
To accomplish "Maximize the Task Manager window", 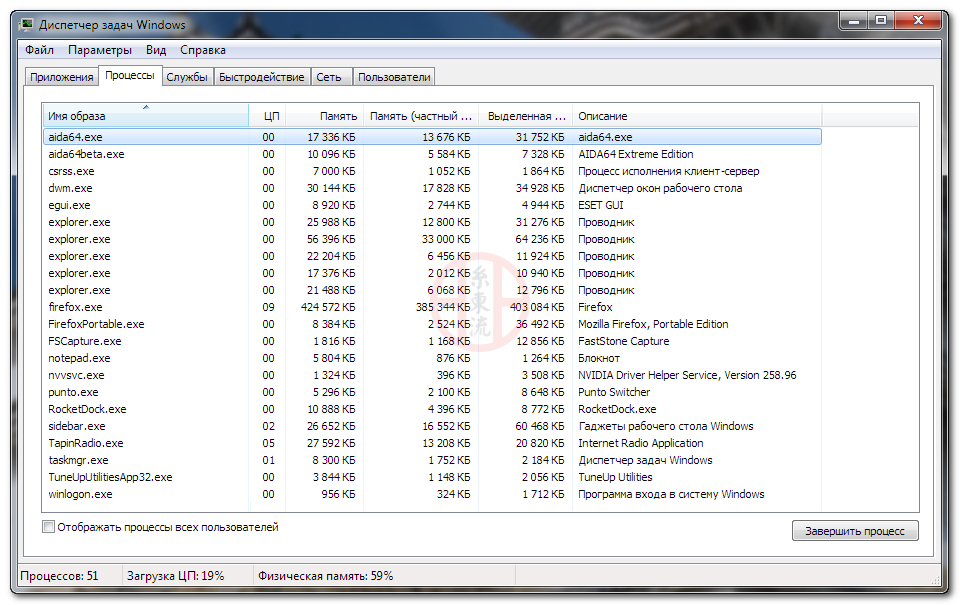I will pyautogui.click(x=881, y=21).
